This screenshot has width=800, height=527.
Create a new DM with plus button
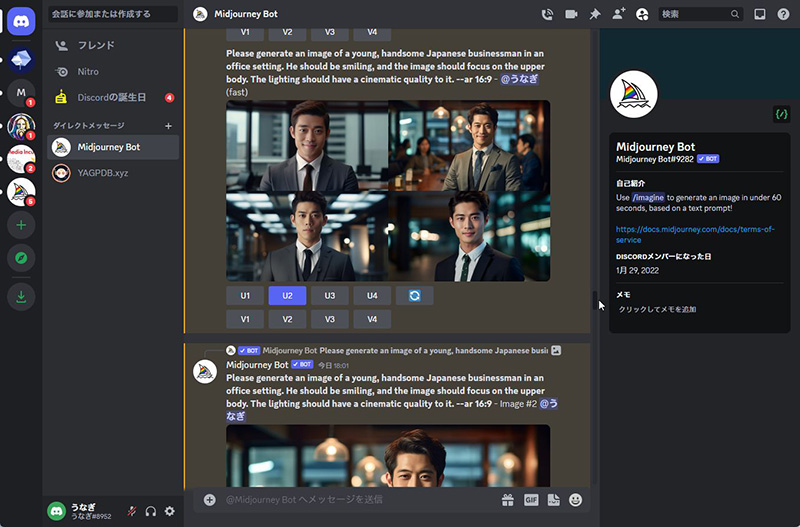[x=168, y=125]
